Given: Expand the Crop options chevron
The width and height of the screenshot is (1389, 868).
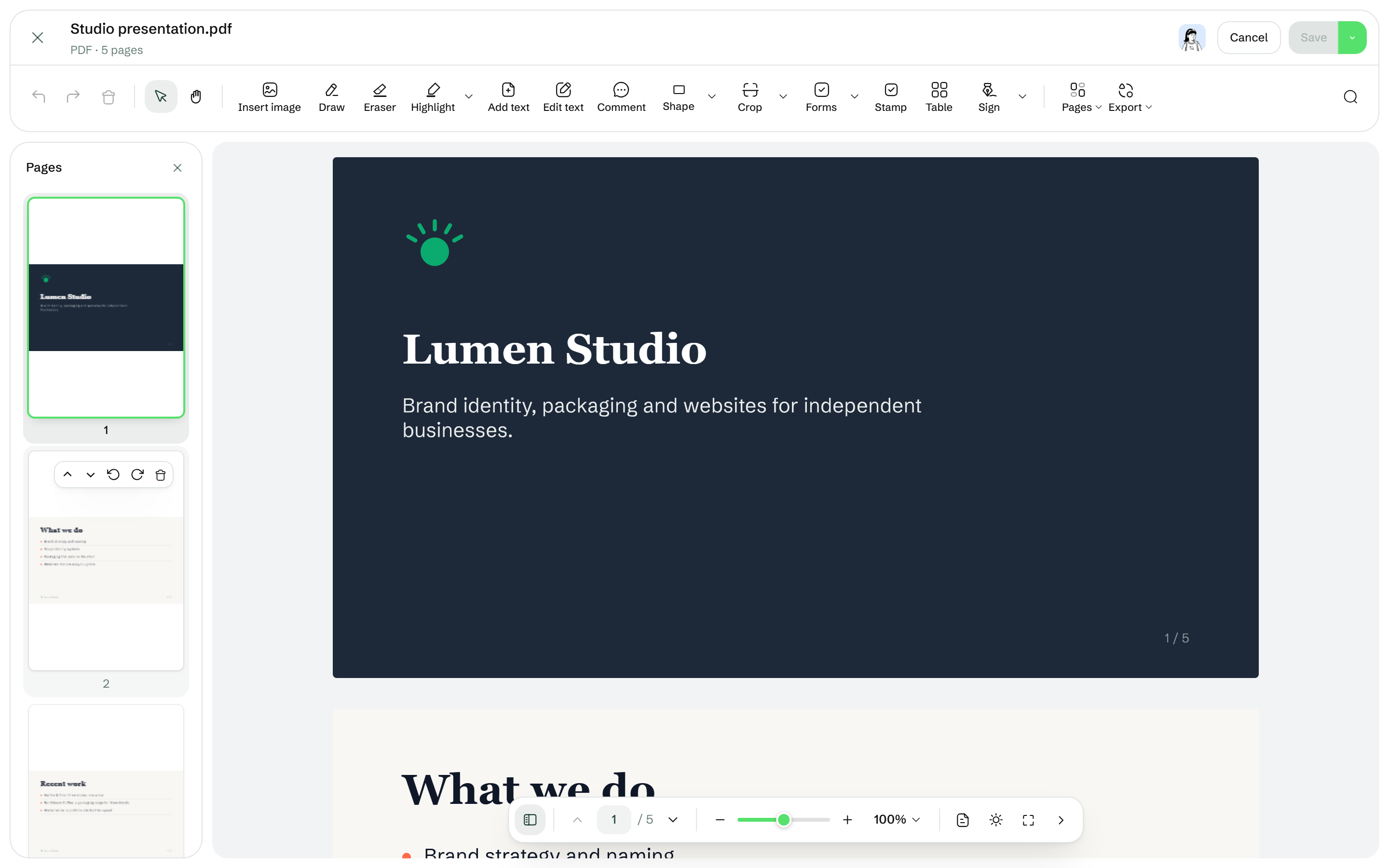Looking at the screenshot, I should pyautogui.click(x=783, y=96).
